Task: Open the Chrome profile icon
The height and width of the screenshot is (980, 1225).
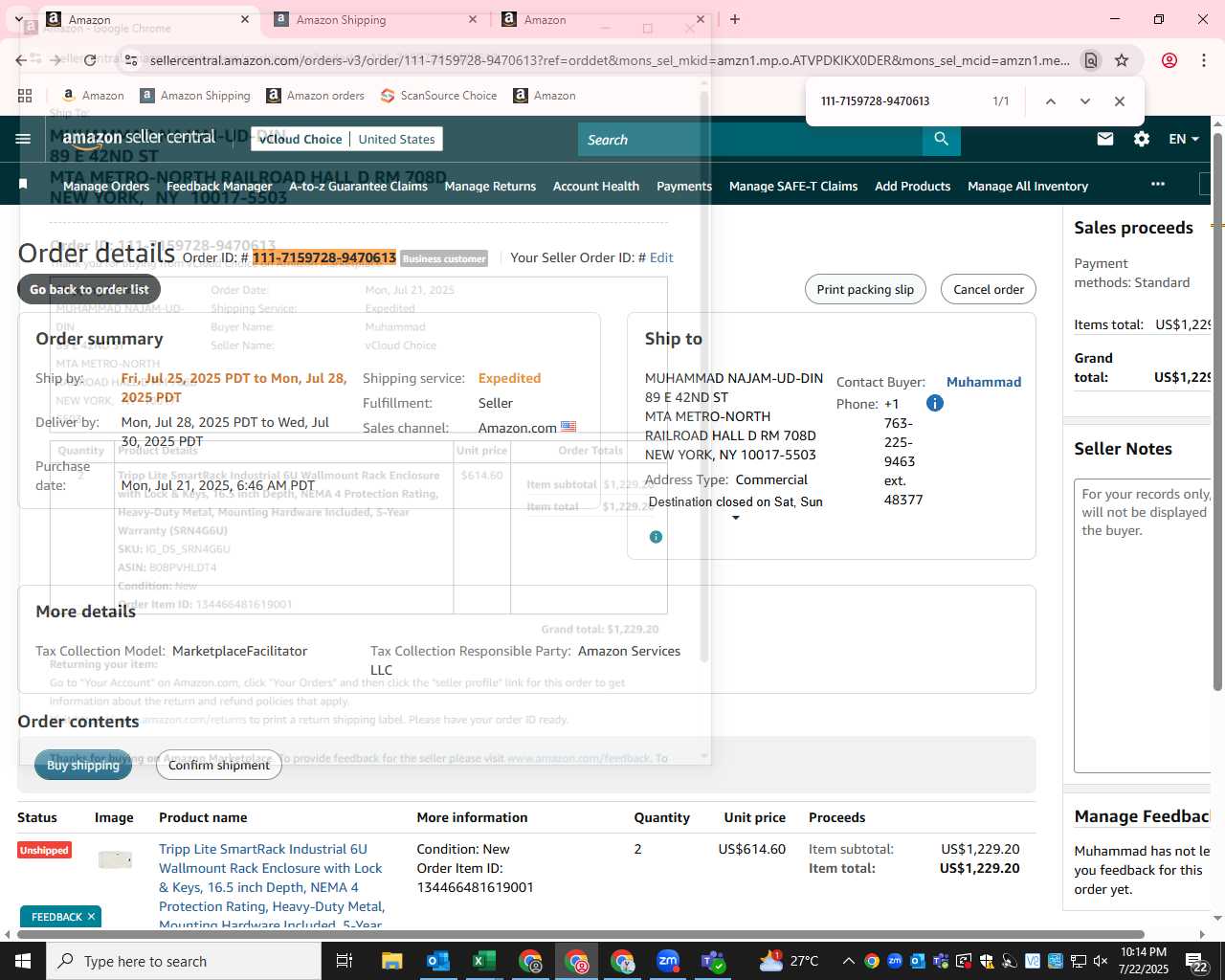Action: coord(1169,60)
